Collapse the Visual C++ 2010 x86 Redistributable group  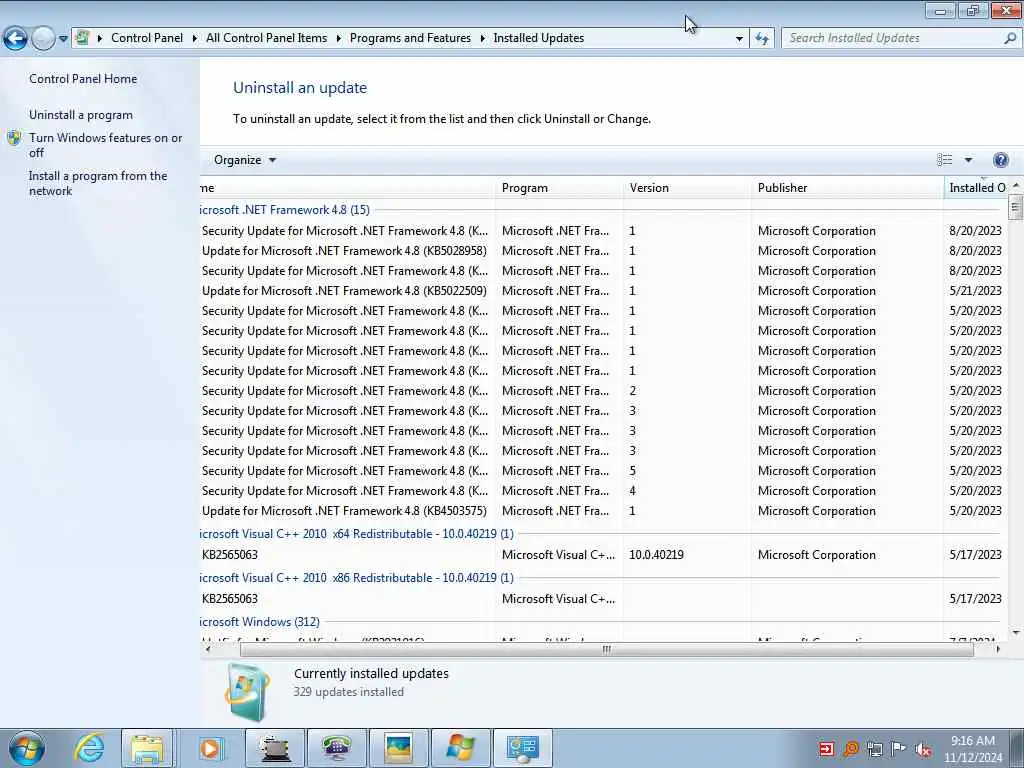[357, 578]
